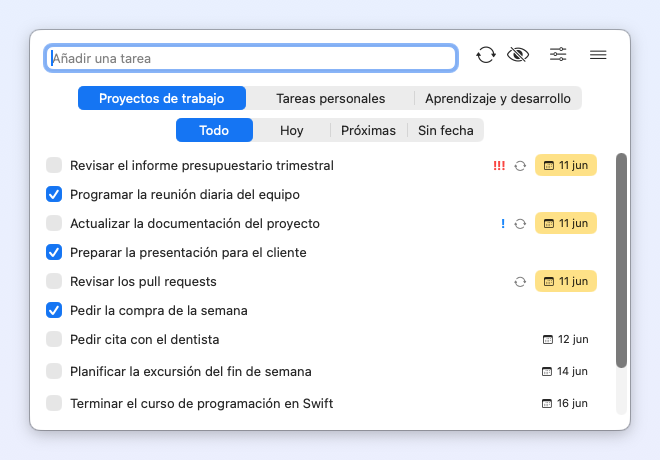Open '11 jun' date badge for 'Revisar el informe'

click(566, 165)
